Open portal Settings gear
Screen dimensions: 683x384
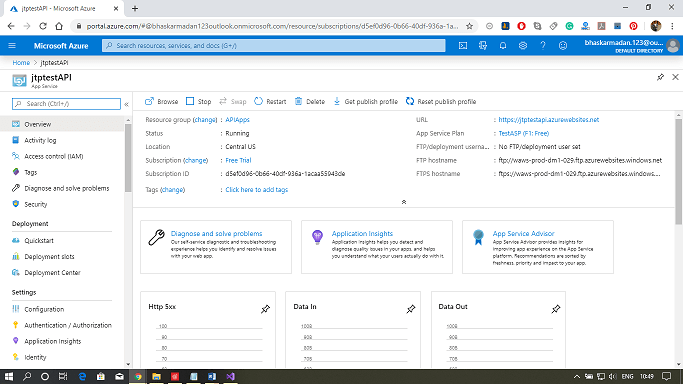click(x=523, y=46)
